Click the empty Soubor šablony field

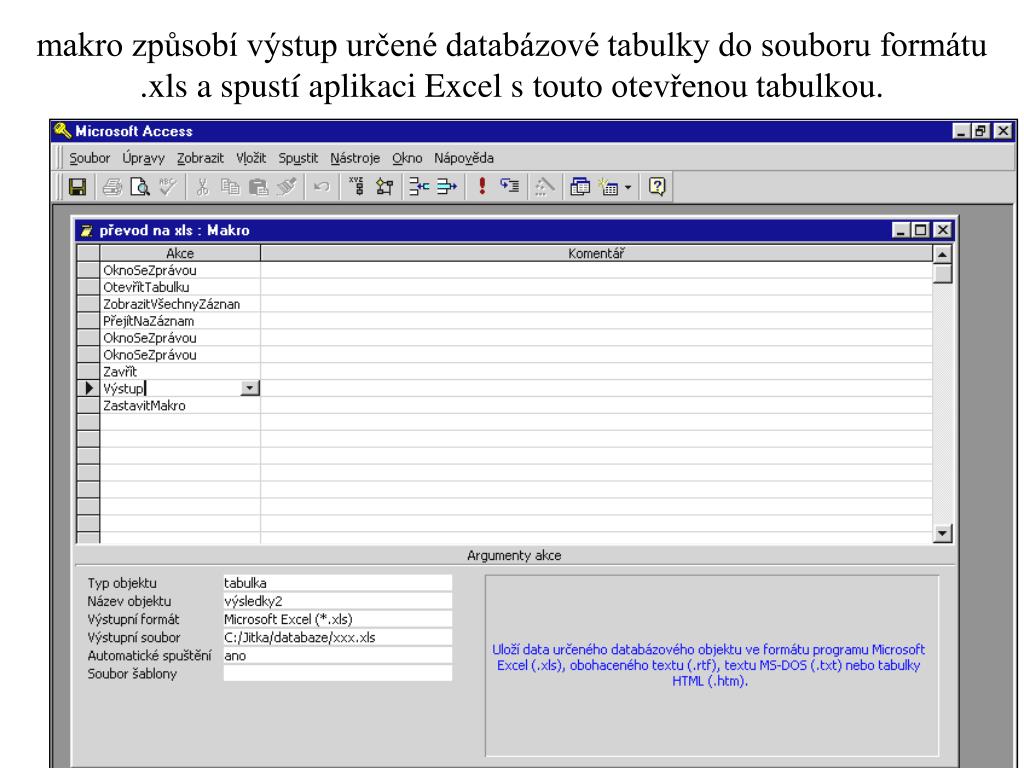pos(337,673)
